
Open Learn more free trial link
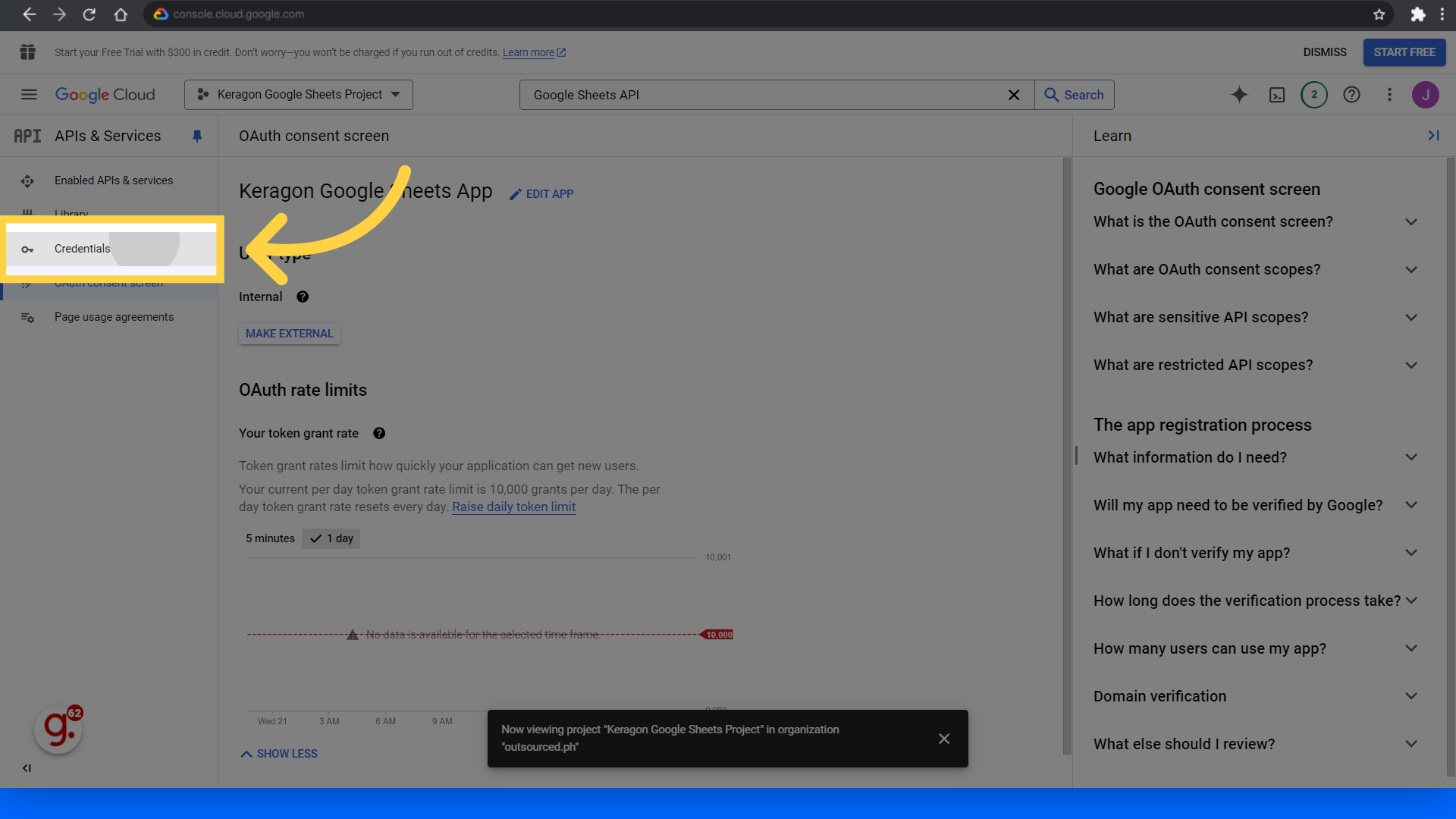pos(534,52)
